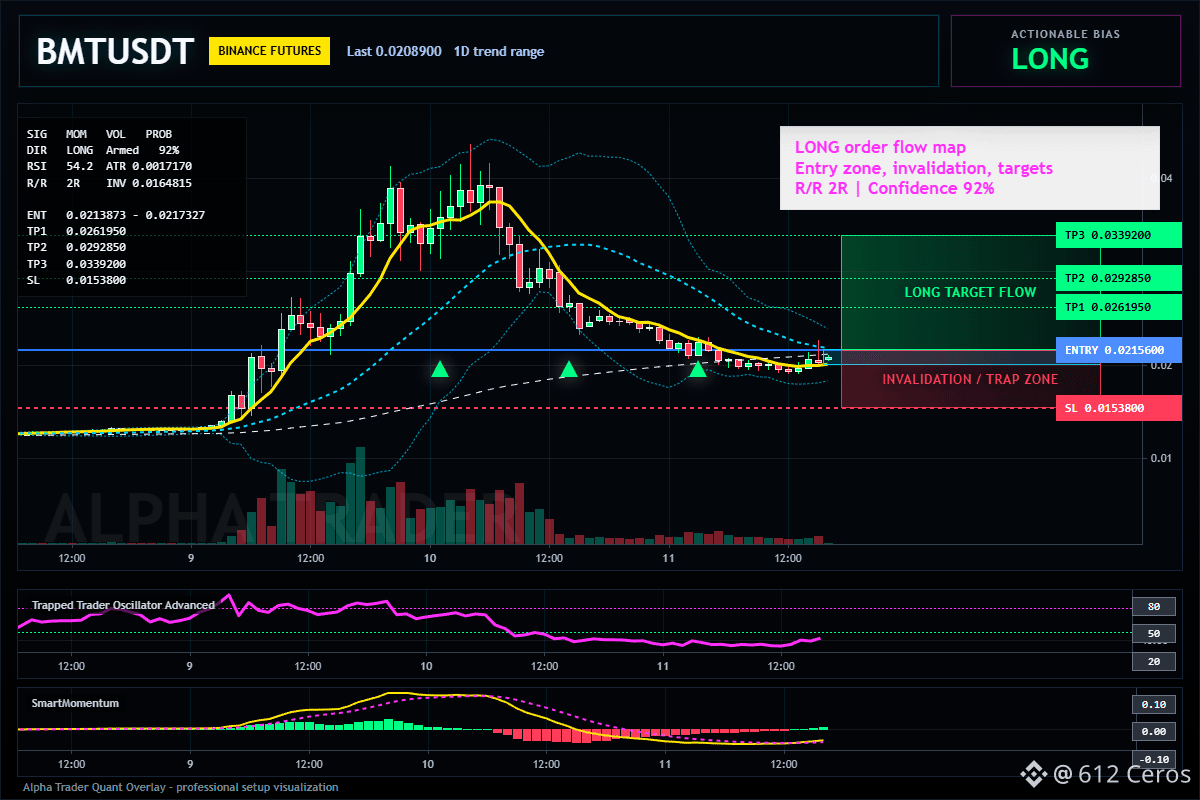Click the BINANCE FUTURES yellow badge
This screenshot has width=1200, height=800.
click(269, 51)
